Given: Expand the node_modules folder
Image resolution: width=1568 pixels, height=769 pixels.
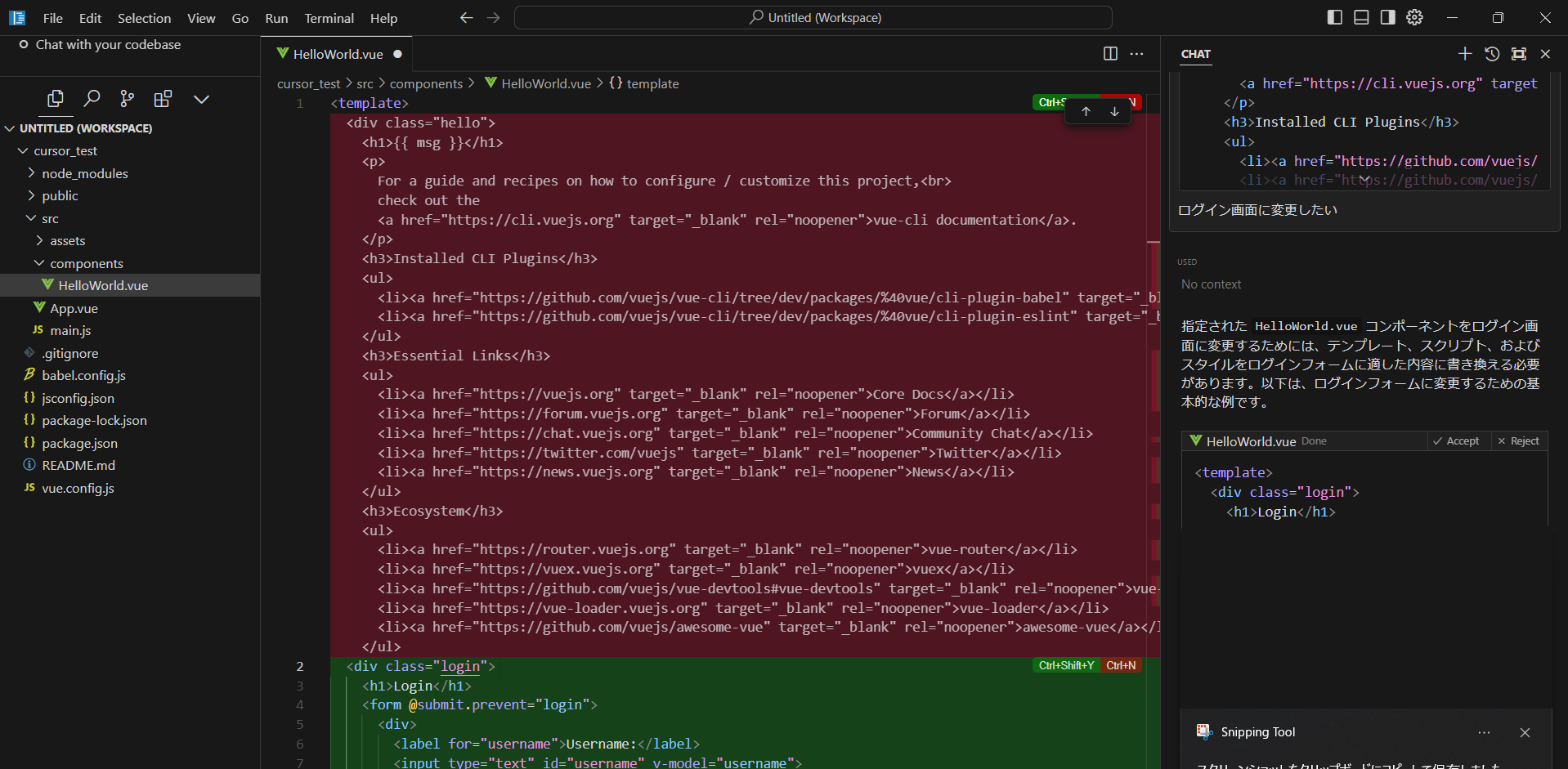Looking at the screenshot, I should [x=31, y=173].
